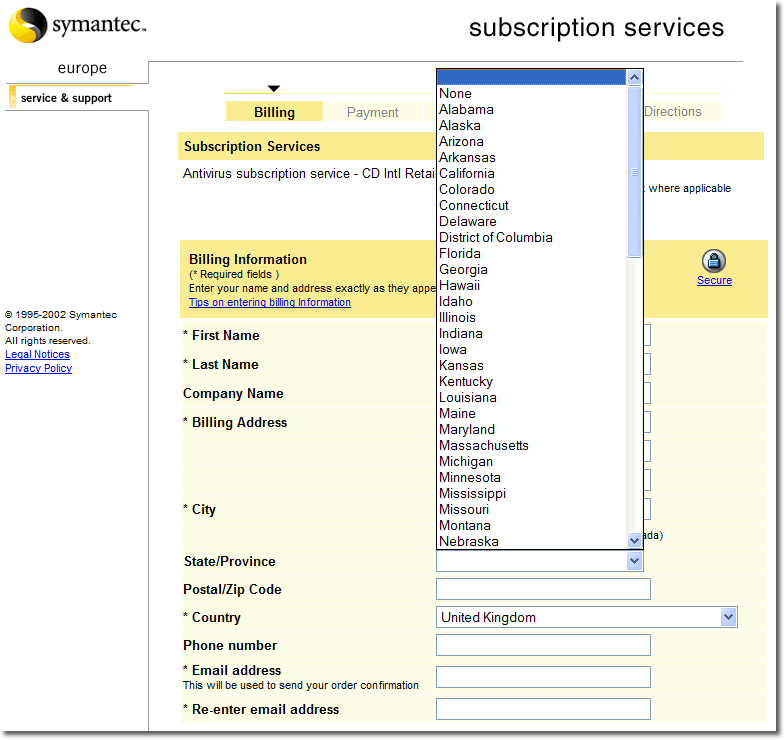
Task: Click scroll up arrow of state list
Action: pos(634,77)
